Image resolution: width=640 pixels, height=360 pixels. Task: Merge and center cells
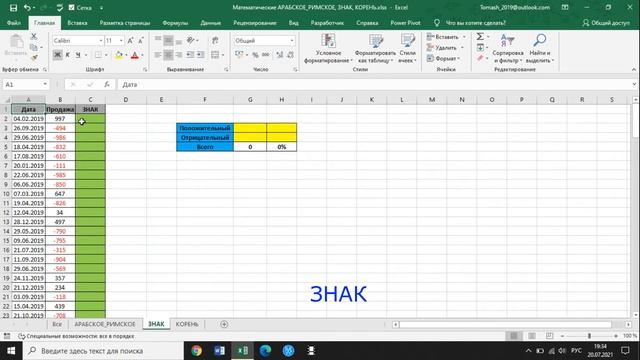click(216, 55)
